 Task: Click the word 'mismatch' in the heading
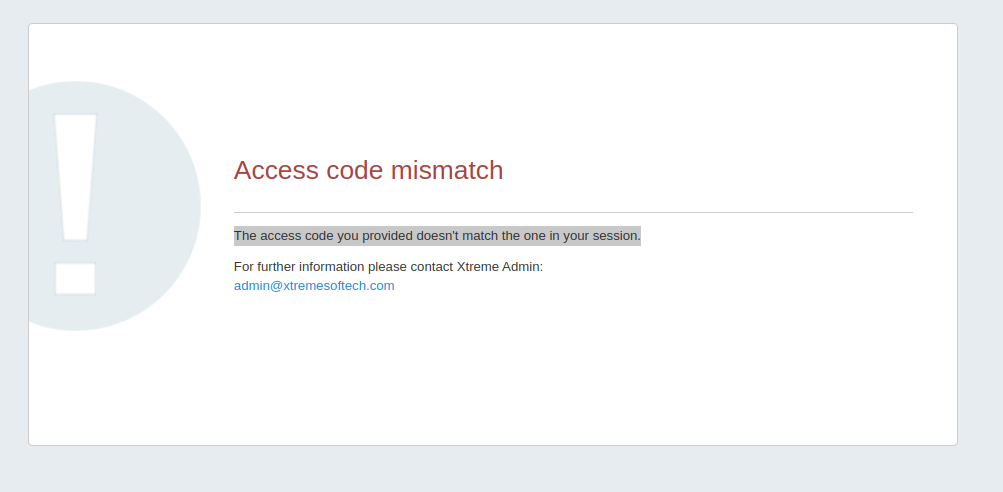point(447,170)
